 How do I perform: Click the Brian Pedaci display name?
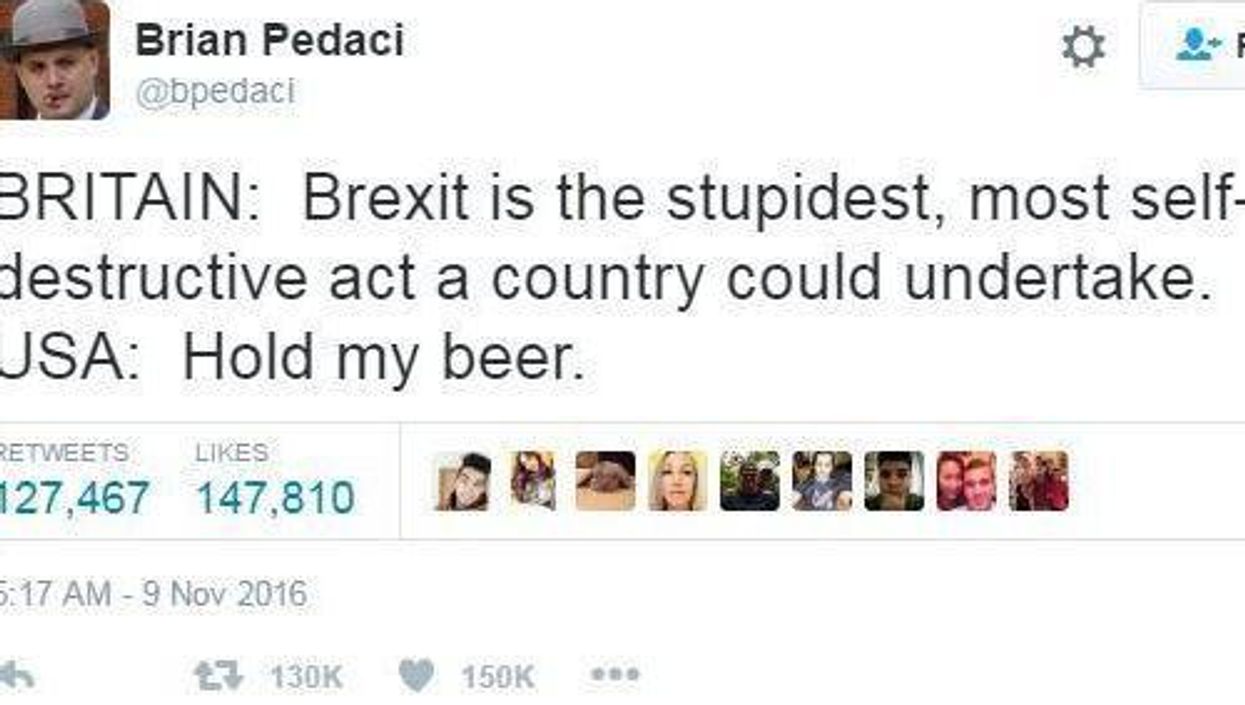pyautogui.click(x=269, y=41)
